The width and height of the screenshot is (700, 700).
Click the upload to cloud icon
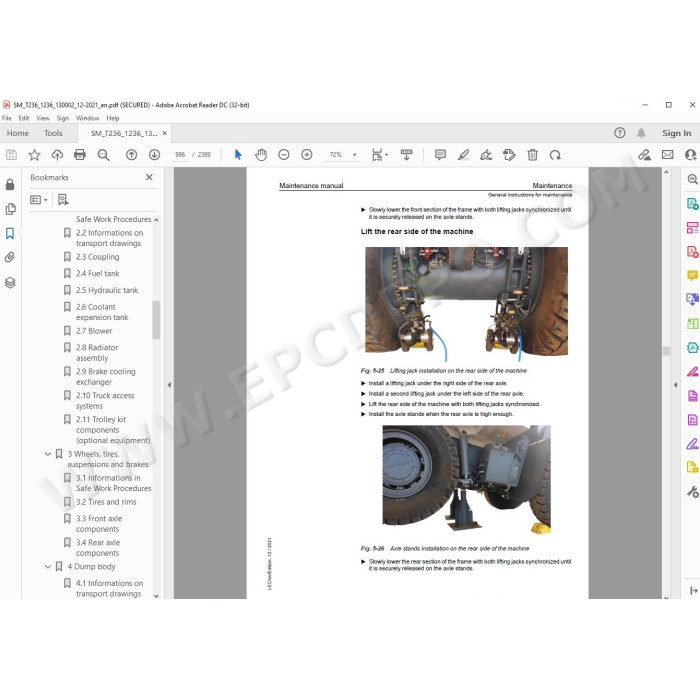[57, 155]
